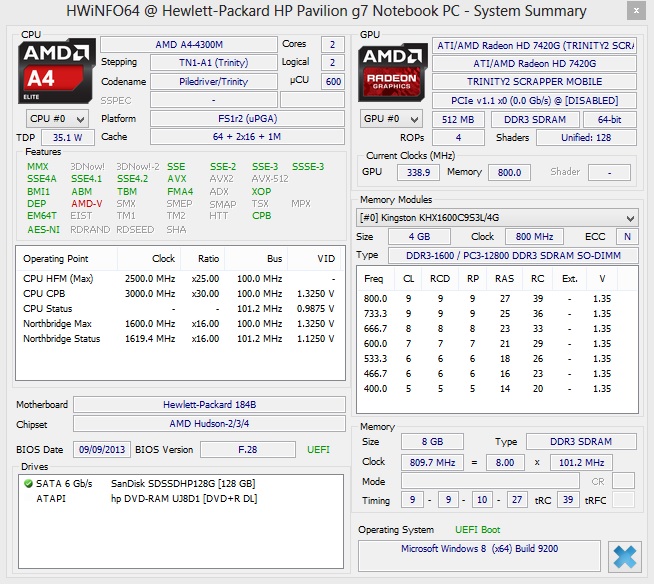Click the AES-NI feature flag
Image resolution: width=654 pixels, height=584 pixels.
[x=43, y=229]
